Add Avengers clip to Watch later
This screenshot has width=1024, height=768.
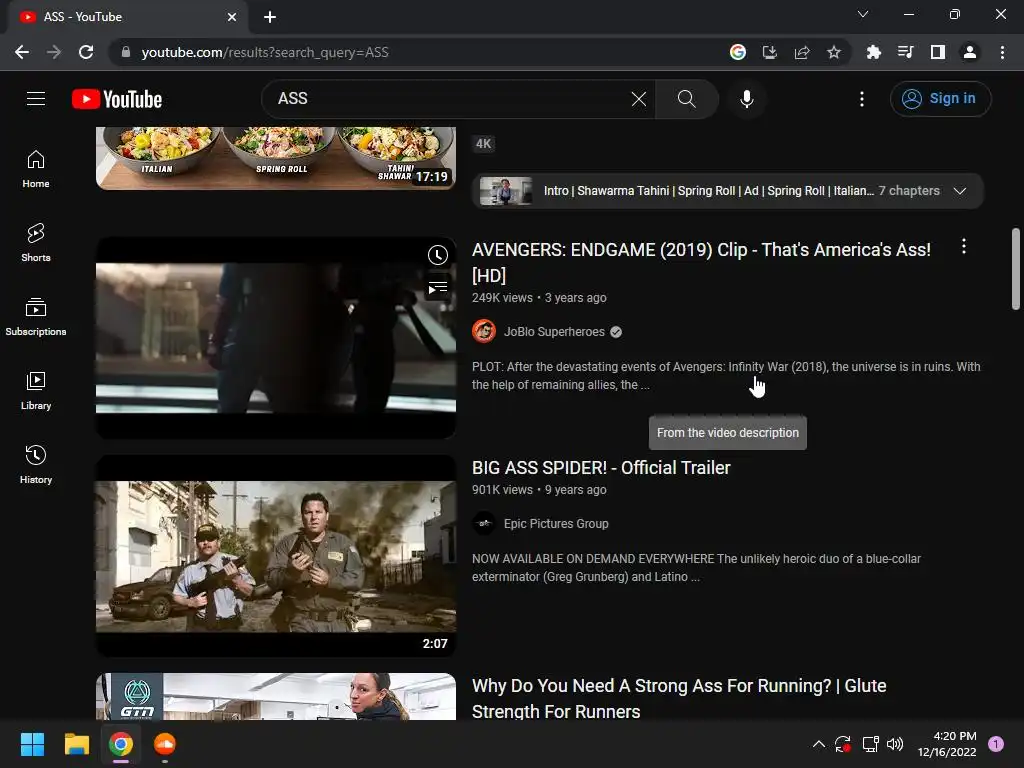[x=438, y=255]
